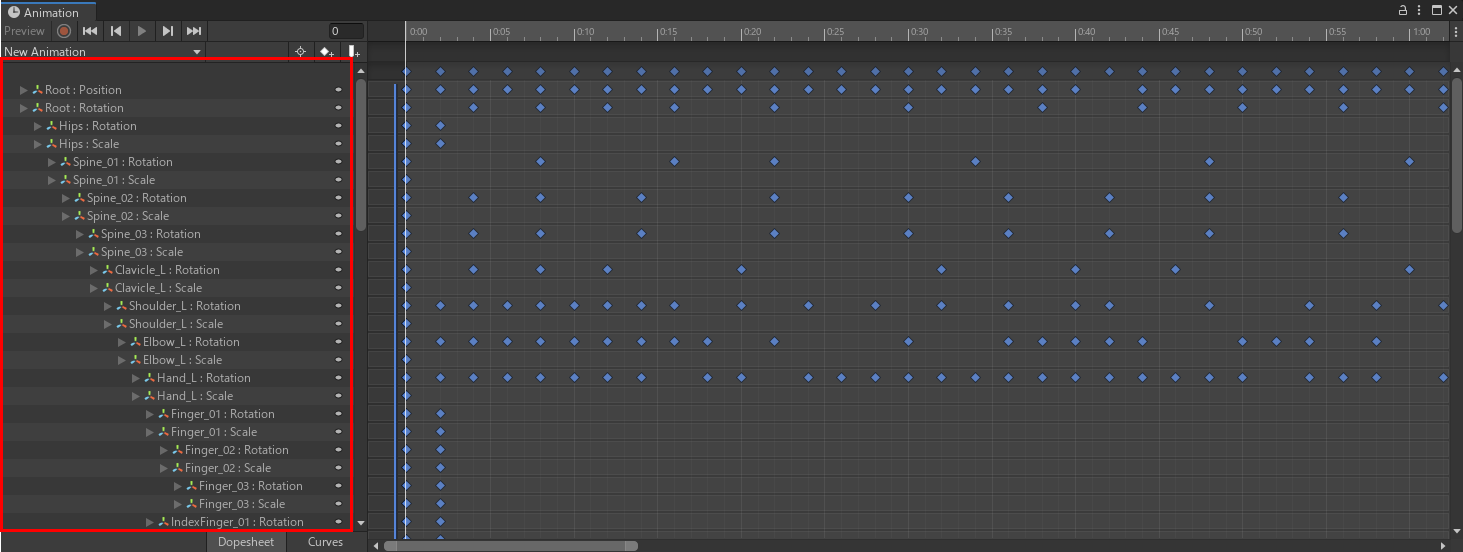Screen dimensions: 1463x552
Task: Step to the next keyframe
Action: (x=168, y=31)
